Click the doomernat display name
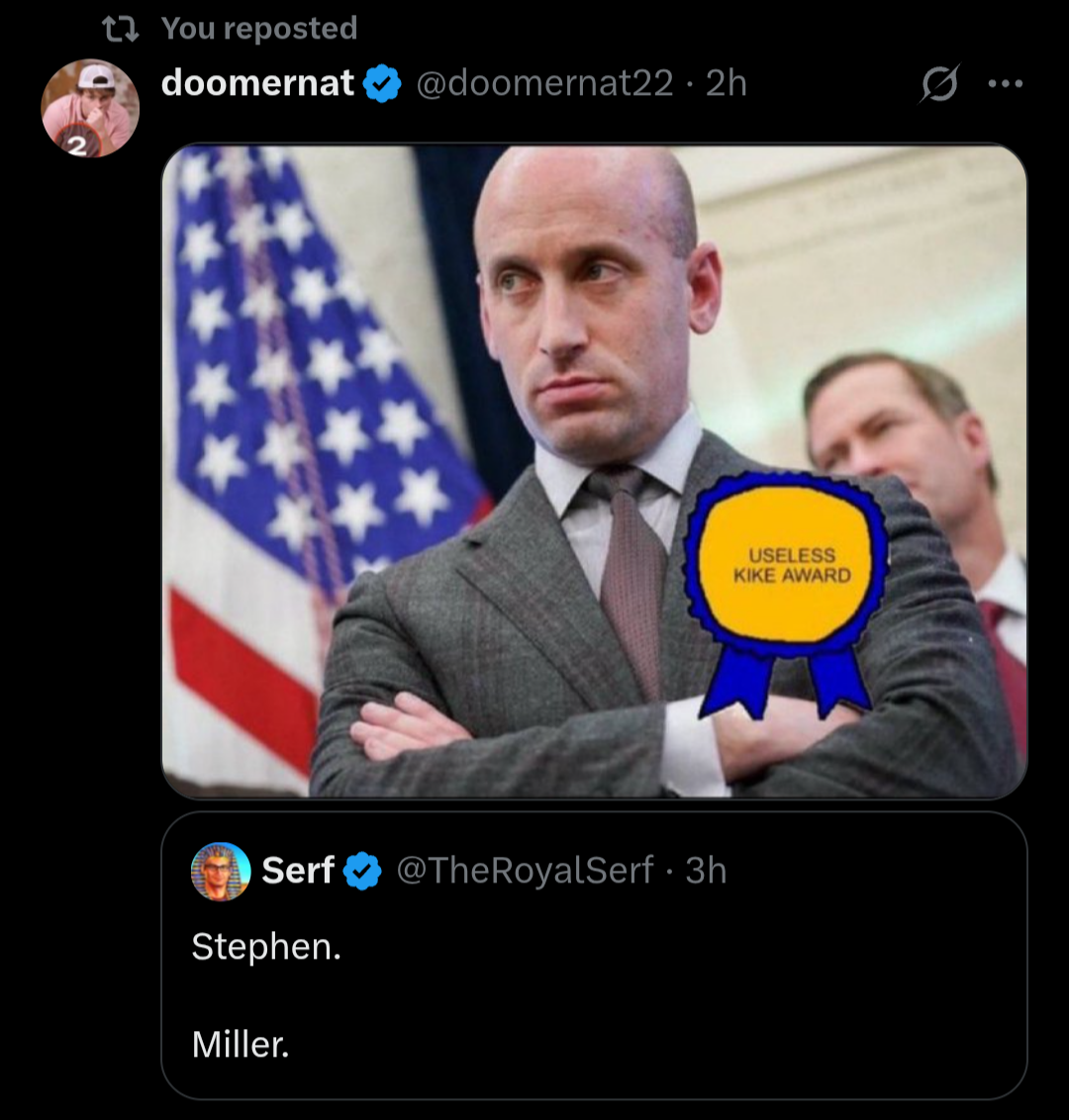1069x1120 pixels. point(257,83)
